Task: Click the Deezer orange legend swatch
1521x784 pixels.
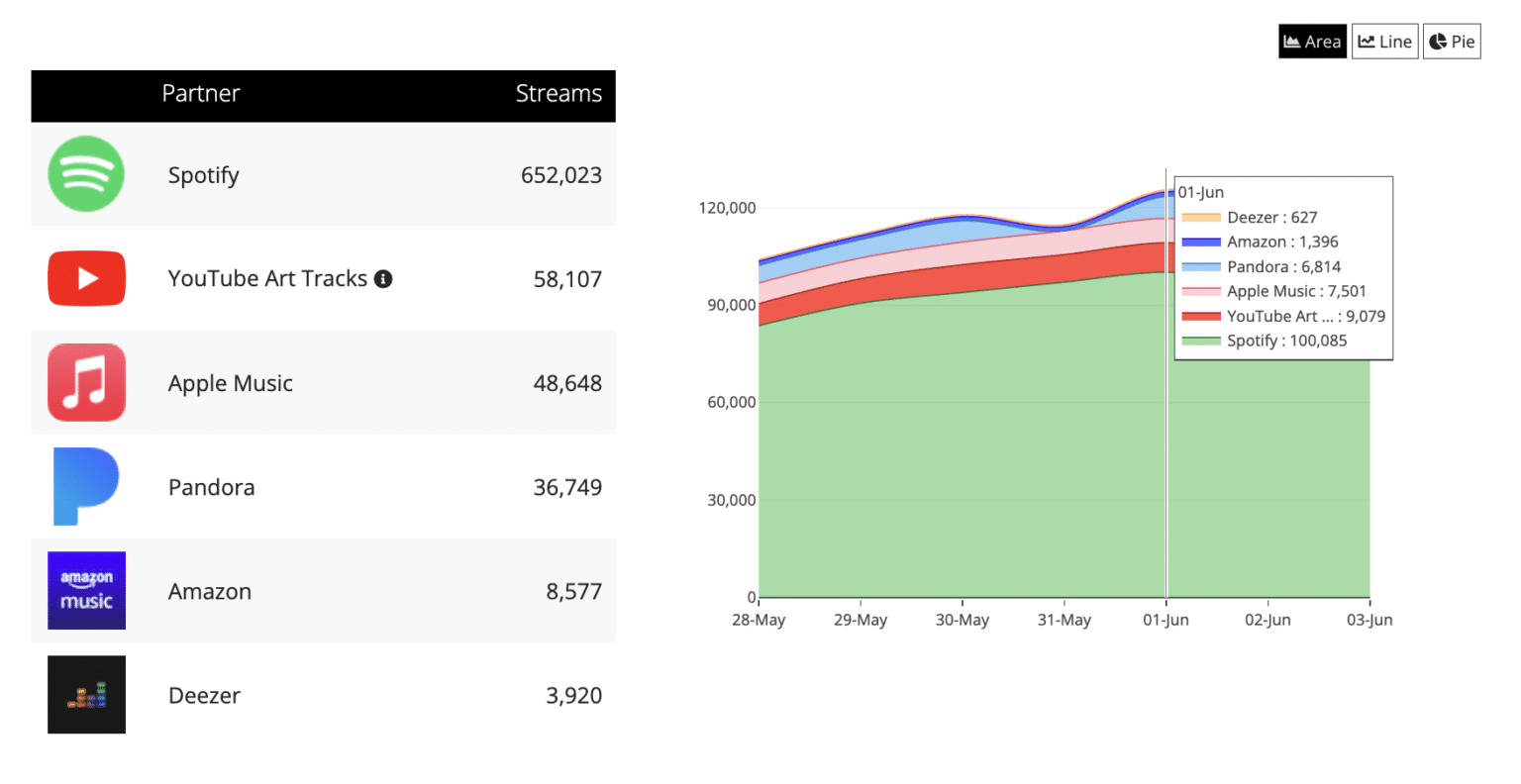Action: click(x=1201, y=218)
